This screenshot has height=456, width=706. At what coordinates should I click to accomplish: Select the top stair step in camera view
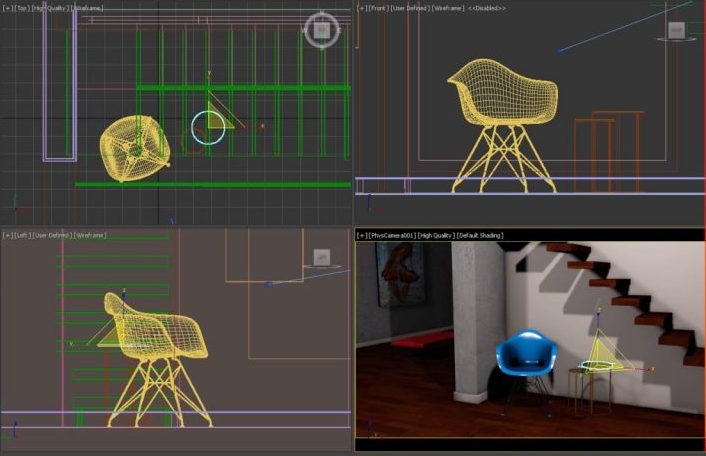click(568, 248)
